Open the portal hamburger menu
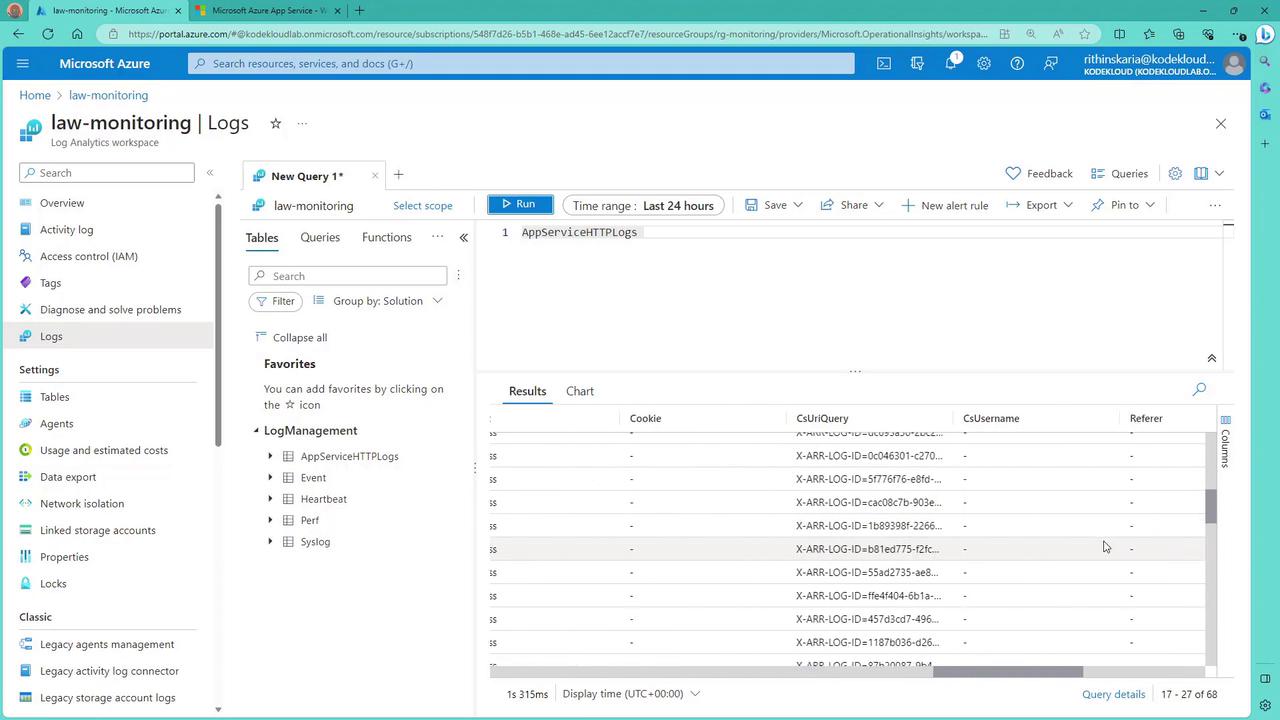The image size is (1280, 720). pos(23,63)
